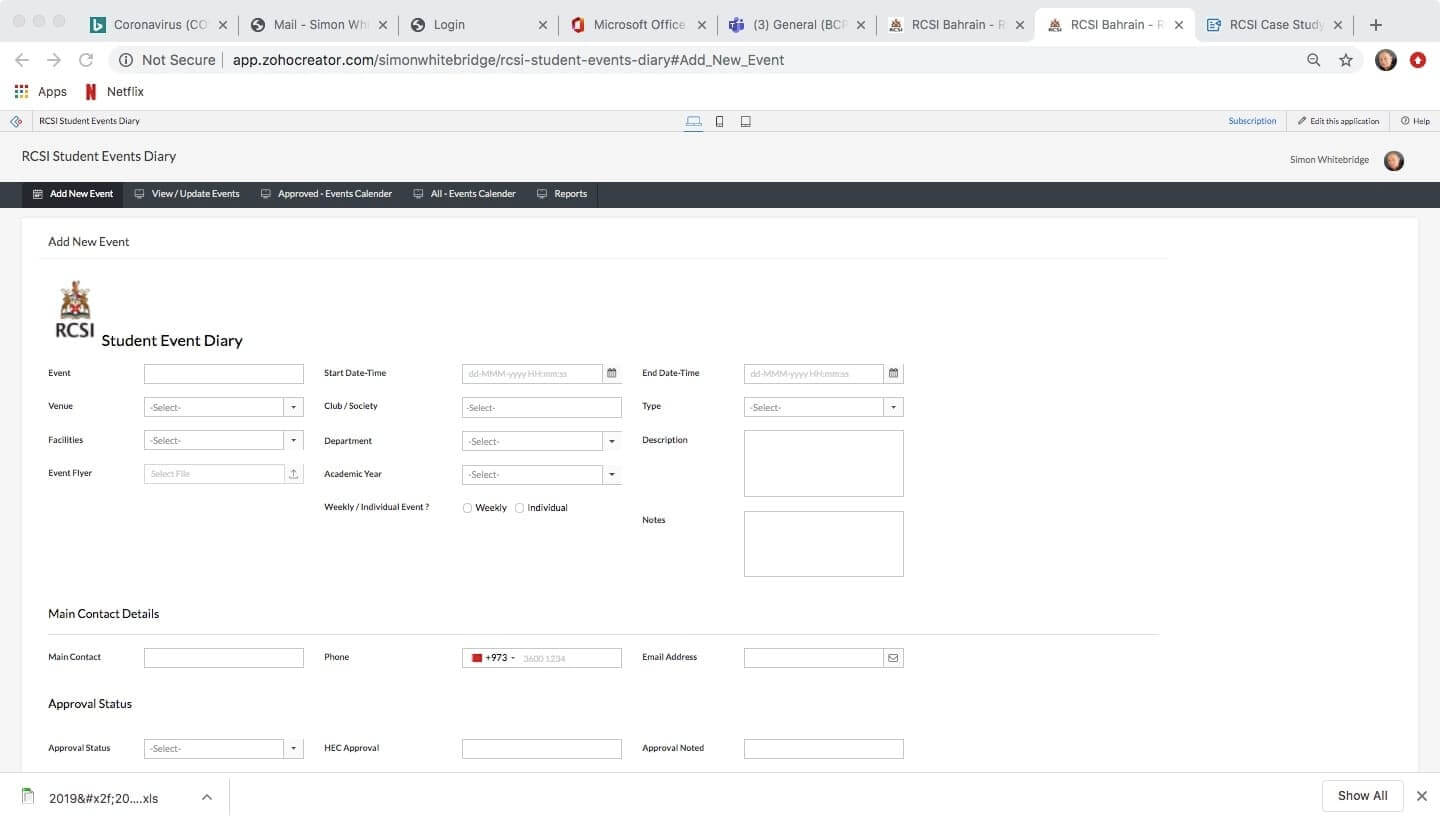Click Subscription link
The width and height of the screenshot is (1440, 821).
tap(1252, 121)
